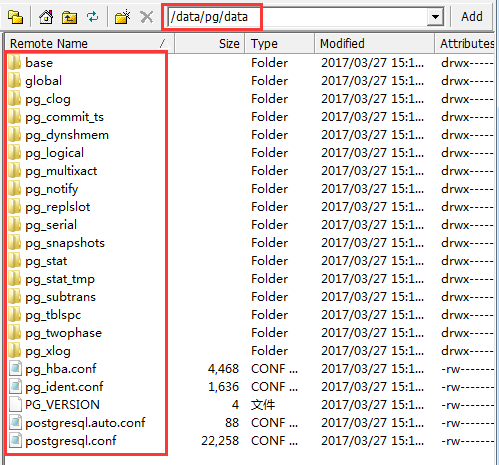Screen dimensions: 499x465
Task: Select the pg_xlog folder icon
Action: (14, 351)
